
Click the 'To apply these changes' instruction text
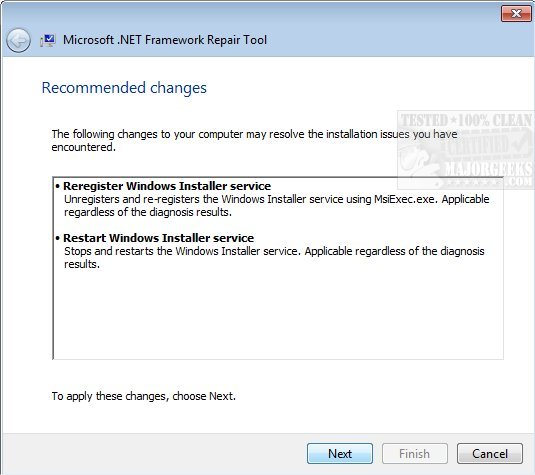tap(144, 396)
